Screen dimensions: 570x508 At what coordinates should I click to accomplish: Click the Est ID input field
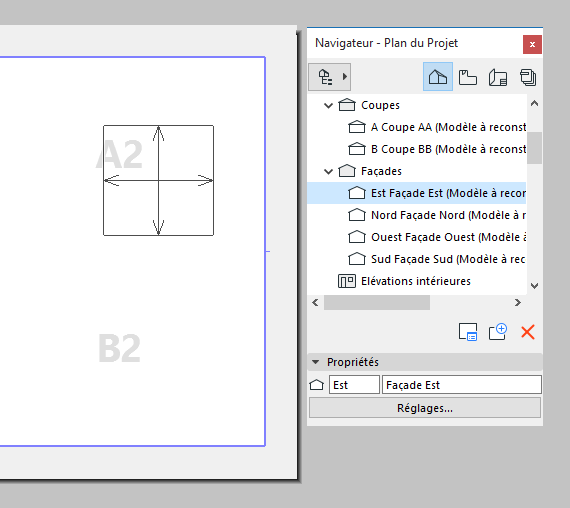(x=354, y=385)
